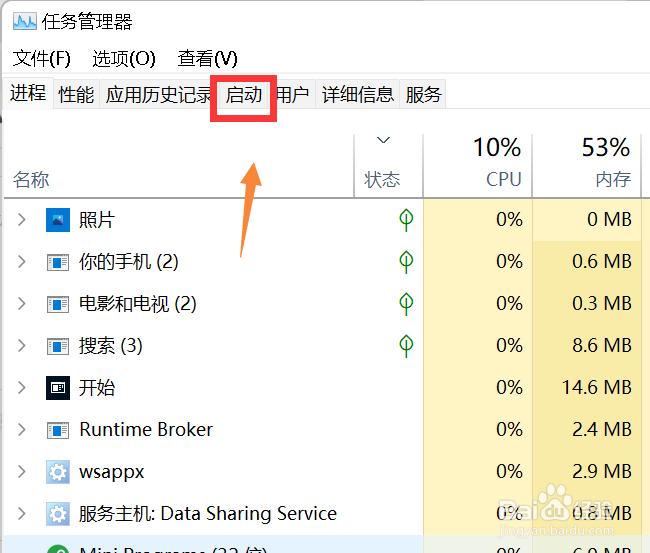This screenshot has width=650, height=553.
Task: Click the 0% CPU value for 开始
Action: [509, 388]
